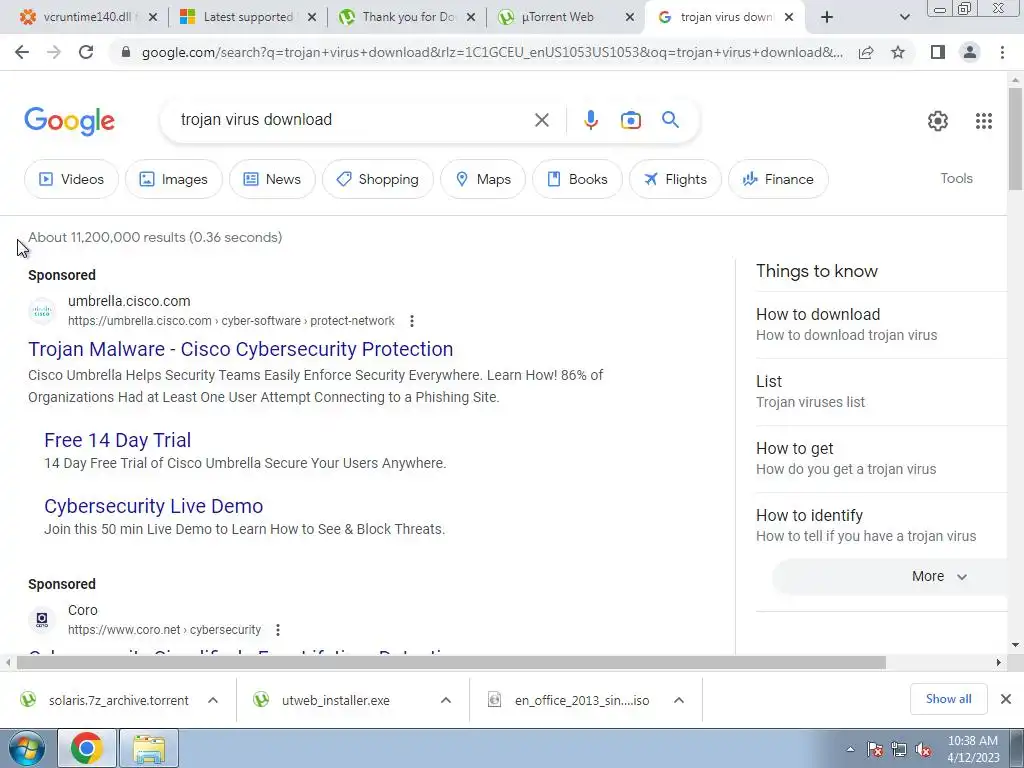Reload the current page
This screenshot has width=1024, height=768.
coord(86,52)
